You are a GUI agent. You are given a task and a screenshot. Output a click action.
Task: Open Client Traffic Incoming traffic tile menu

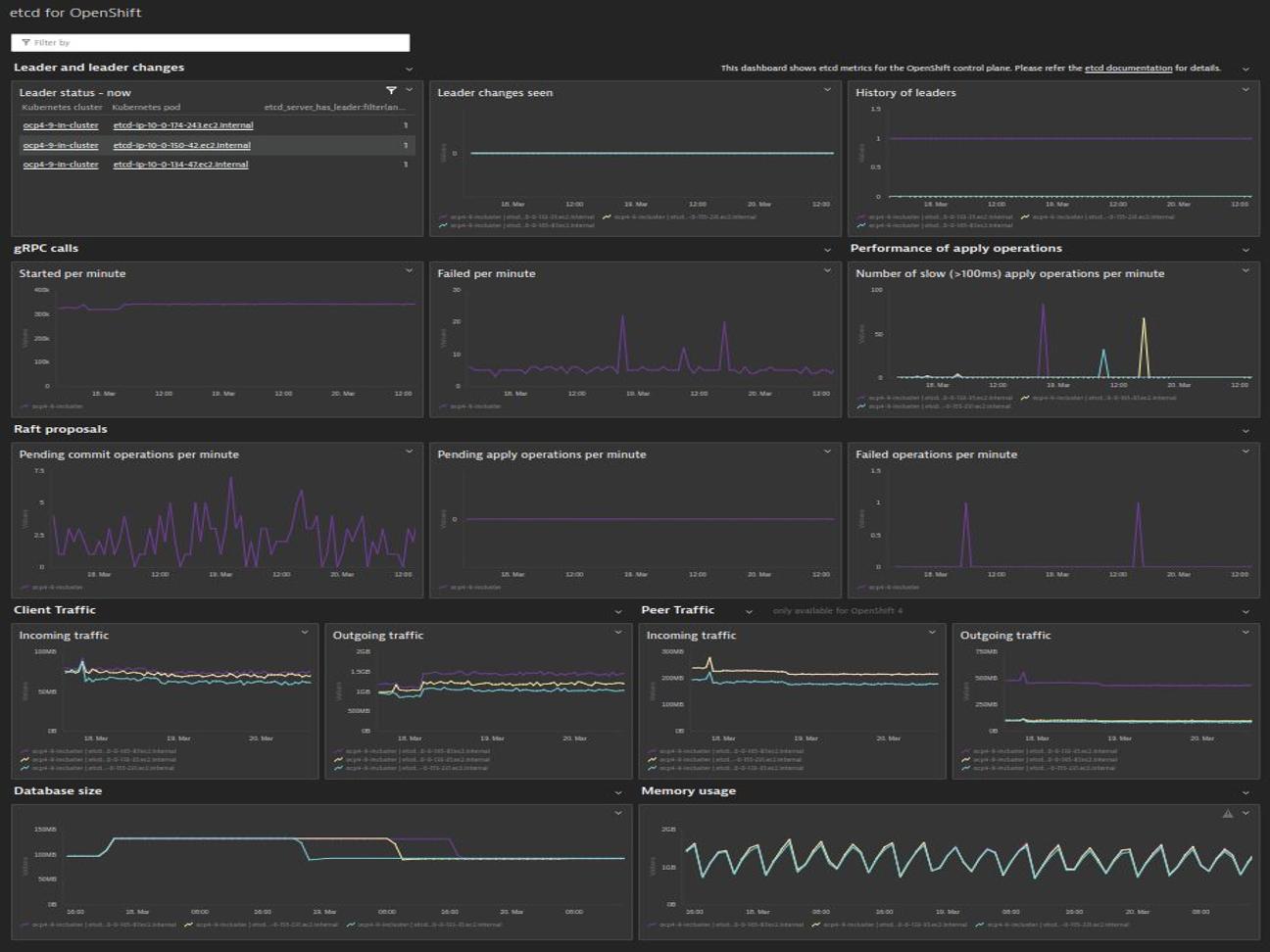(305, 633)
